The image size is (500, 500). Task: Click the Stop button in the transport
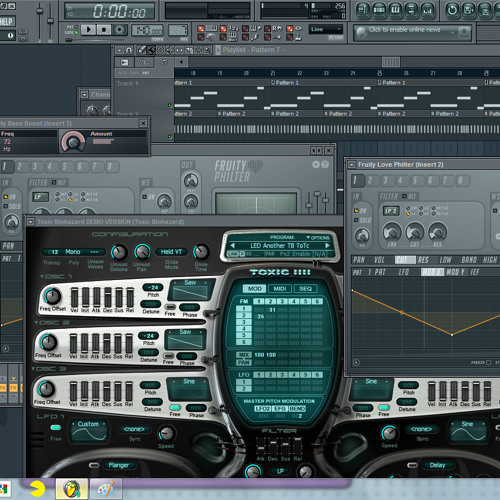tap(104, 30)
